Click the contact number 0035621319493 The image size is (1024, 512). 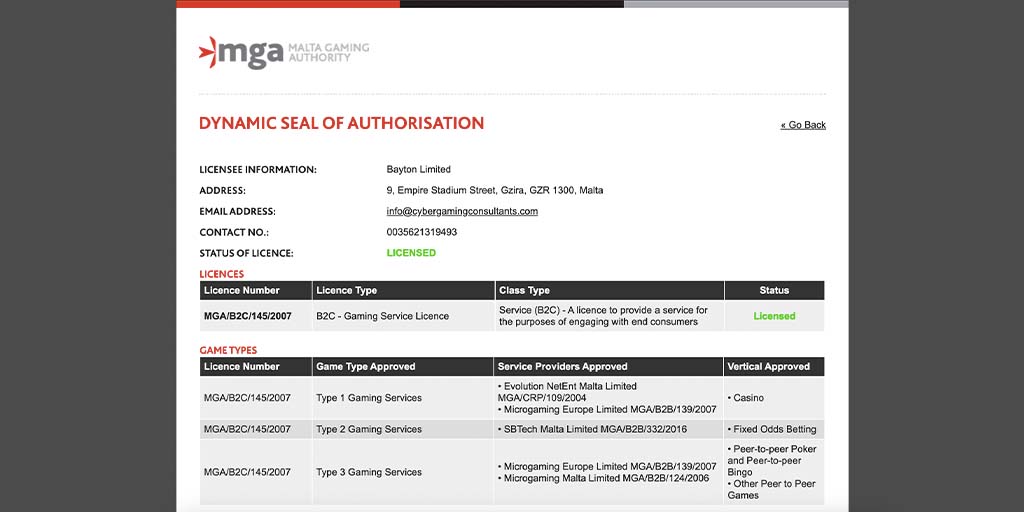click(422, 232)
